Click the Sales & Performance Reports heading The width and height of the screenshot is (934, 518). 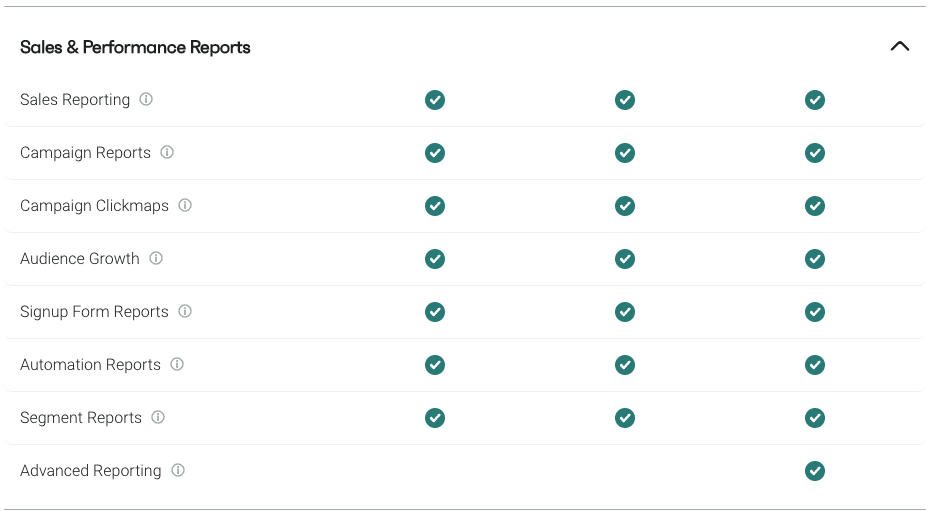click(x=135, y=47)
